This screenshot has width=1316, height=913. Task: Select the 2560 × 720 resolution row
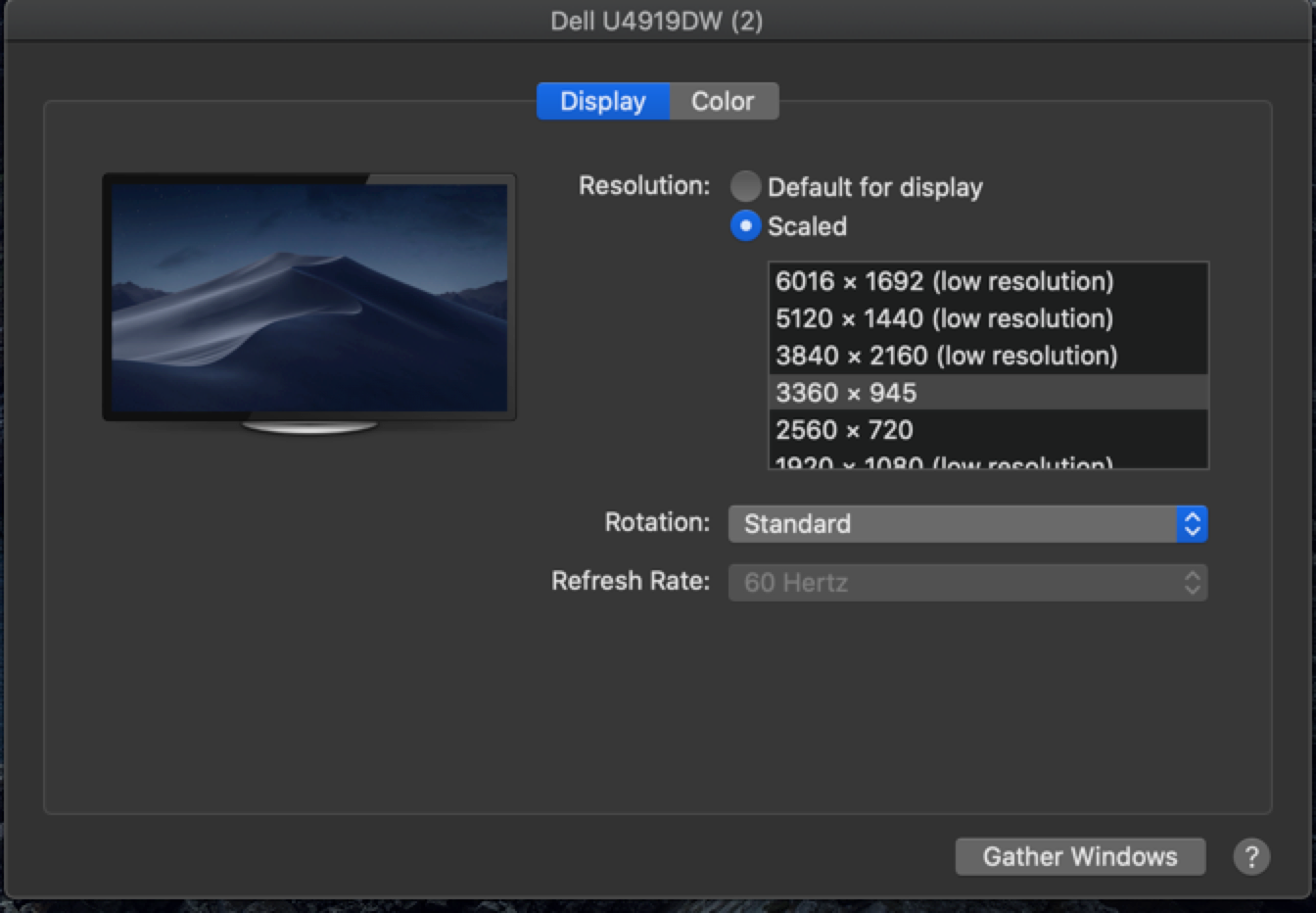pyautogui.click(x=989, y=430)
